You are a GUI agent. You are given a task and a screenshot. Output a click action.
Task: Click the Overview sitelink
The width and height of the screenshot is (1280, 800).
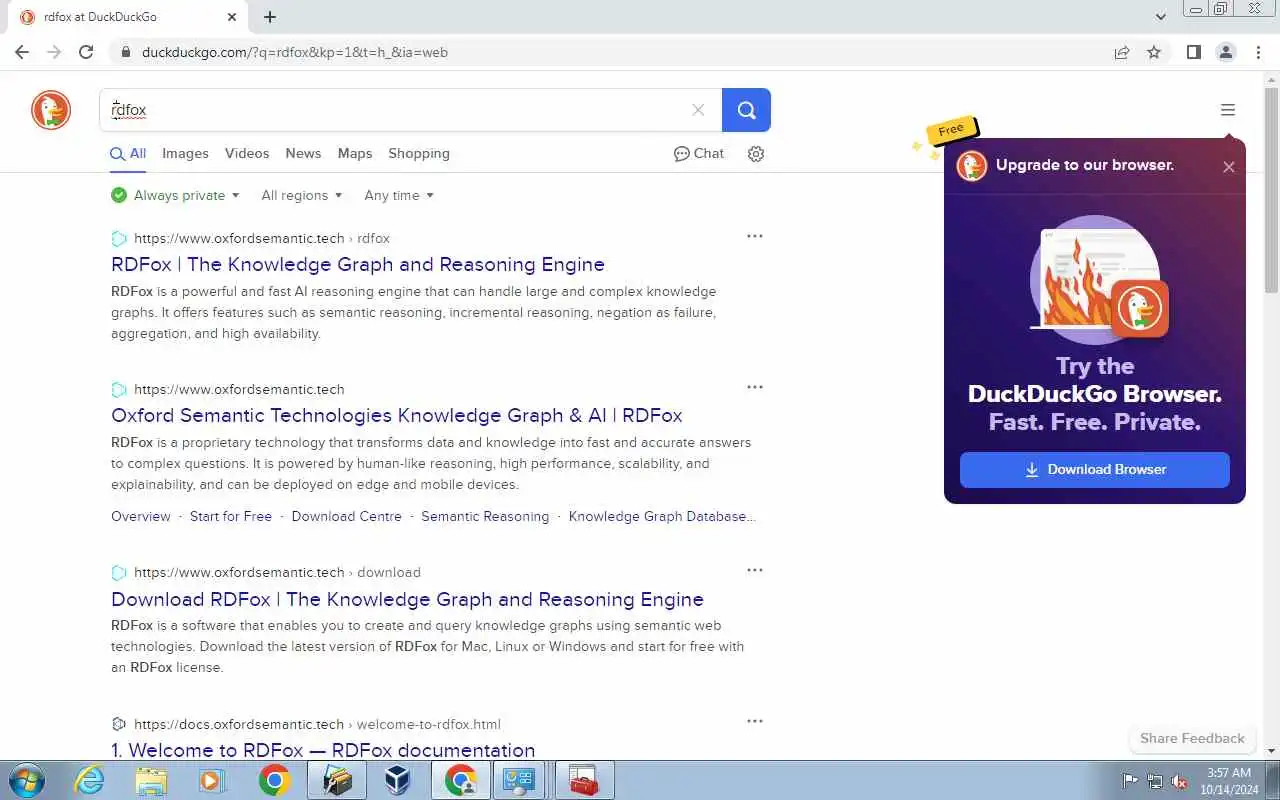141,516
